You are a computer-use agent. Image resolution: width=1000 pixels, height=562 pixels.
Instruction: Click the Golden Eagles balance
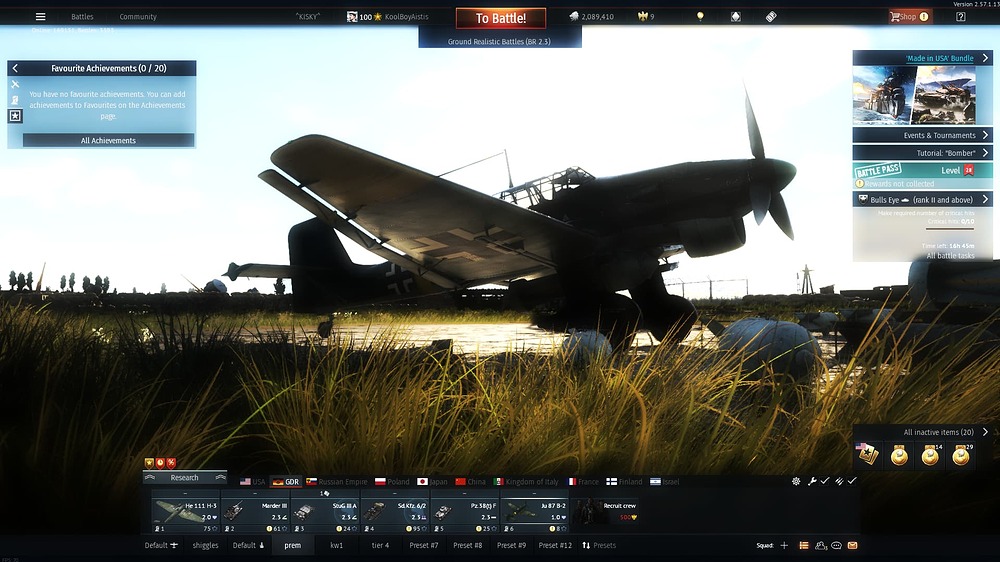pos(646,17)
